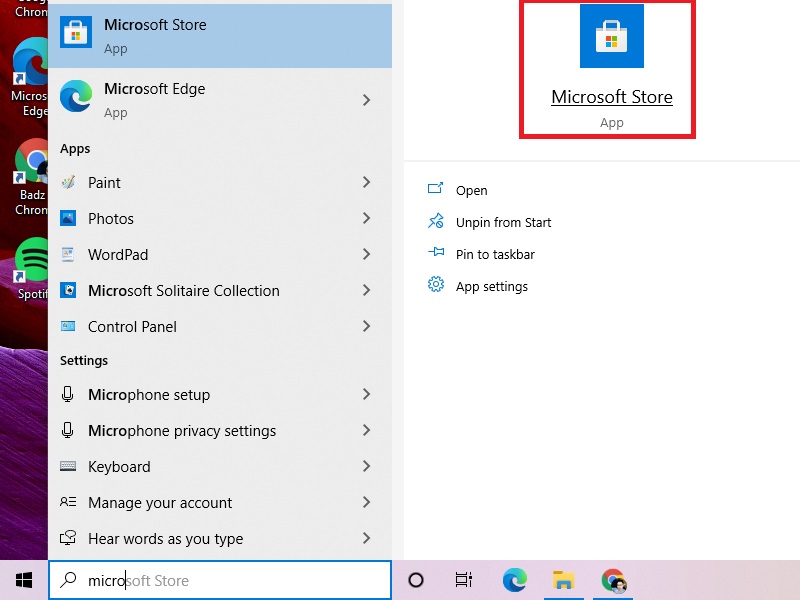Click the Hear words as you type icon
Viewport: 800px width, 600px height.
coord(68,538)
